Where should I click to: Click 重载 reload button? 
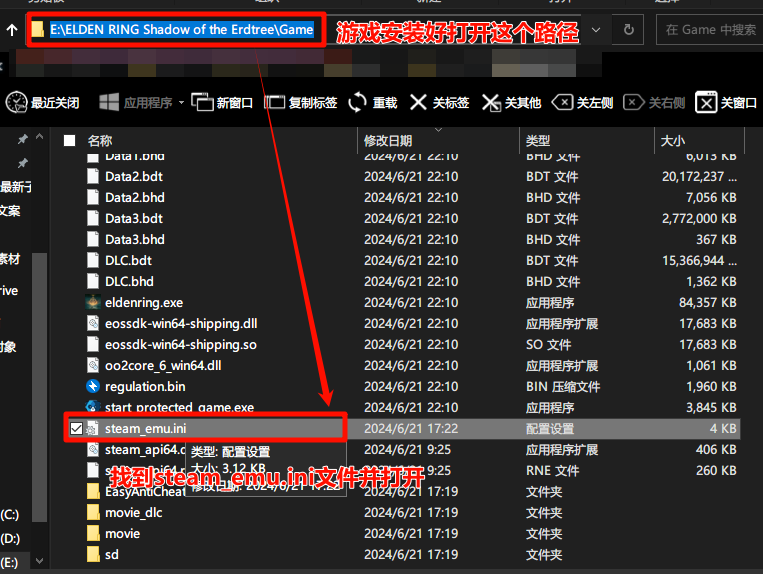(373, 103)
